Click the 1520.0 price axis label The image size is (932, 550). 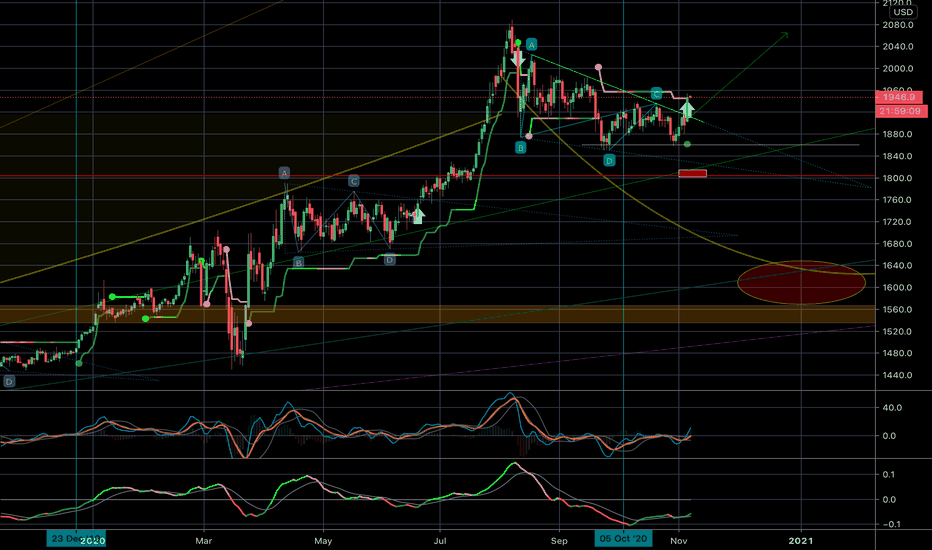pyautogui.click(x=898, y=331)
